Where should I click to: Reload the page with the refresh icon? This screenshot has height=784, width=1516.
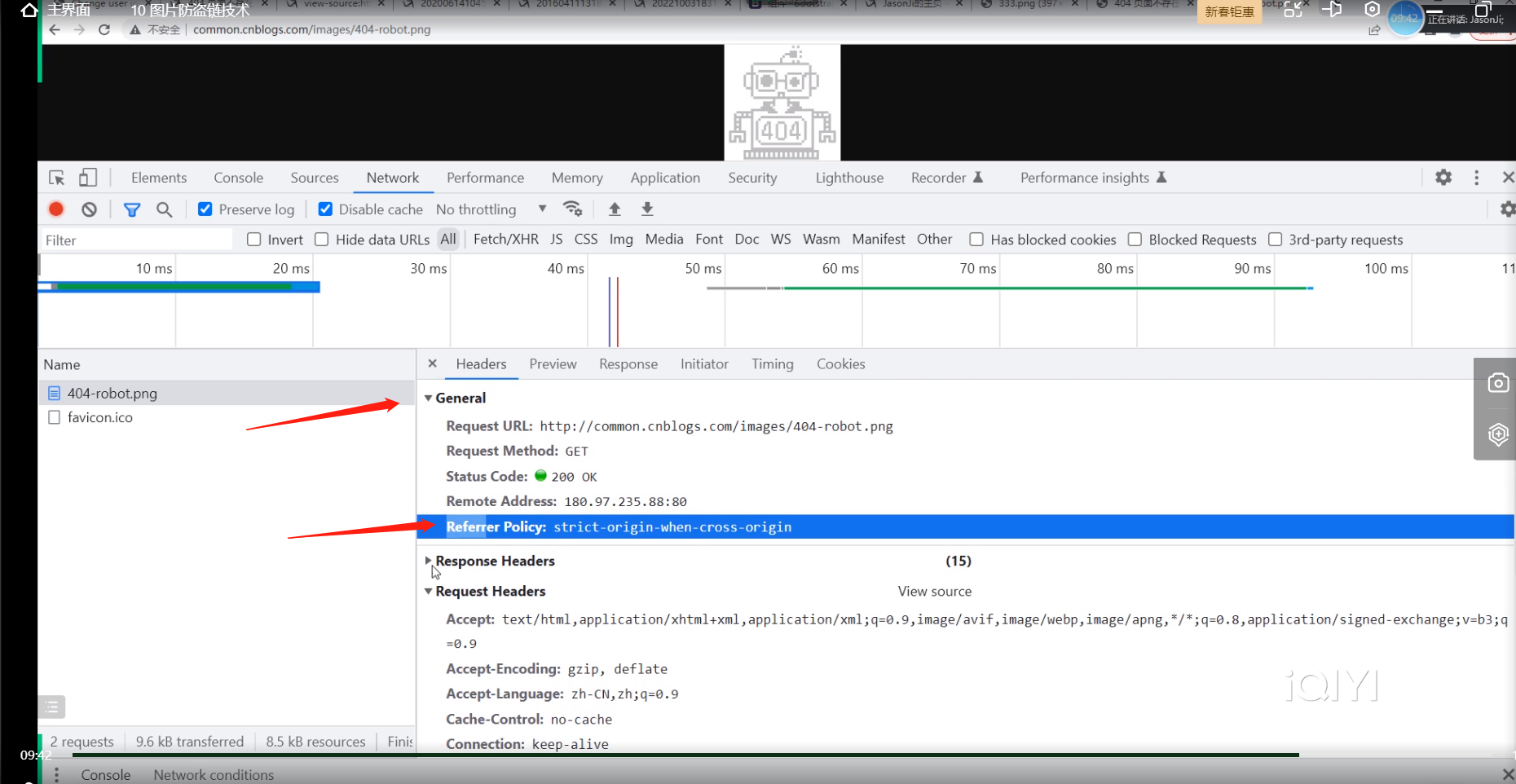point(104,30)
